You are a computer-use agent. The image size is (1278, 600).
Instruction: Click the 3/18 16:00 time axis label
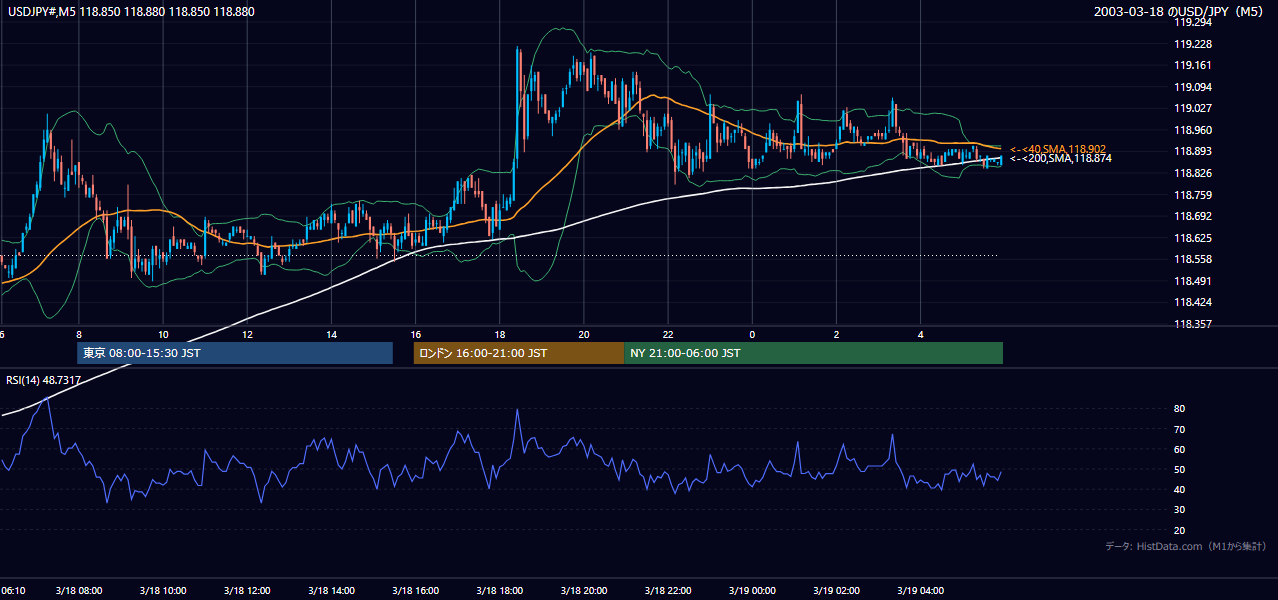(415, 591)
